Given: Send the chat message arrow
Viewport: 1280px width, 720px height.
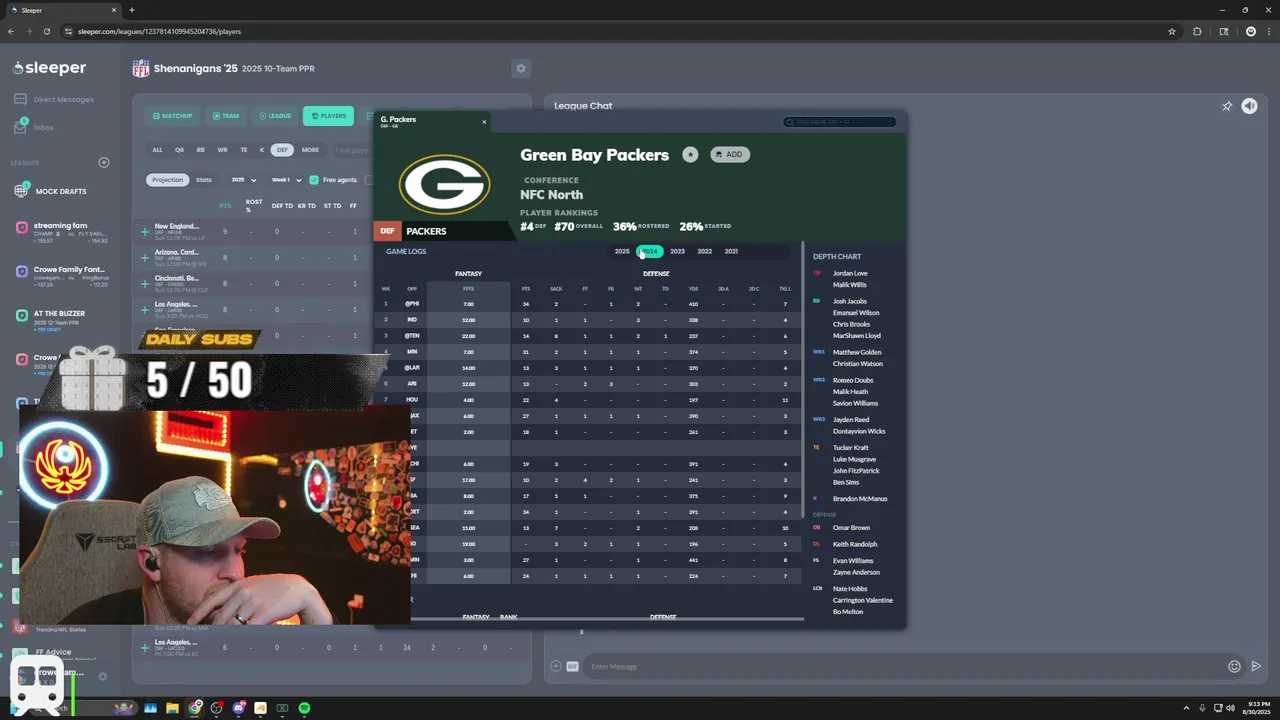Looking at the screenshot, I should (1256, 666).
